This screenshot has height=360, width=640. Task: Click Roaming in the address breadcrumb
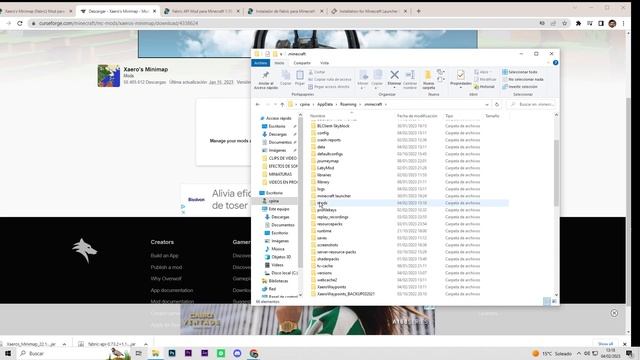(348, 104)
